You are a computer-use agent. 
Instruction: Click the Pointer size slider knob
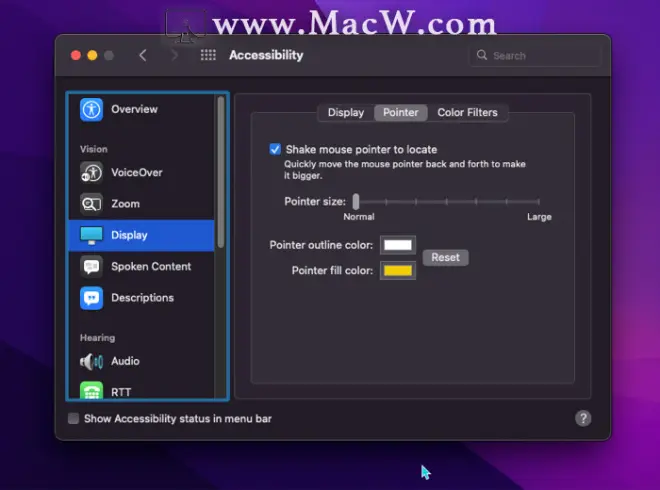click(x=356, y=202)
